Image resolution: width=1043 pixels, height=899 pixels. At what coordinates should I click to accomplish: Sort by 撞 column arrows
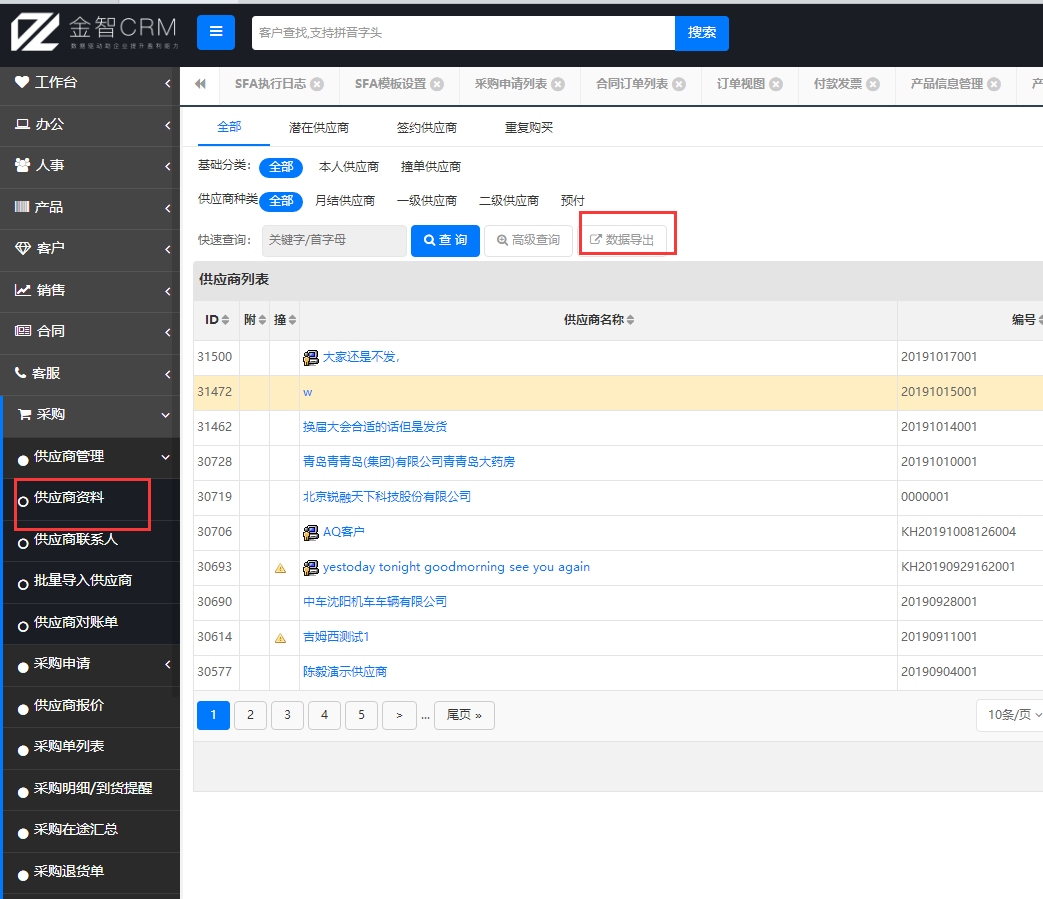[292, 320]
